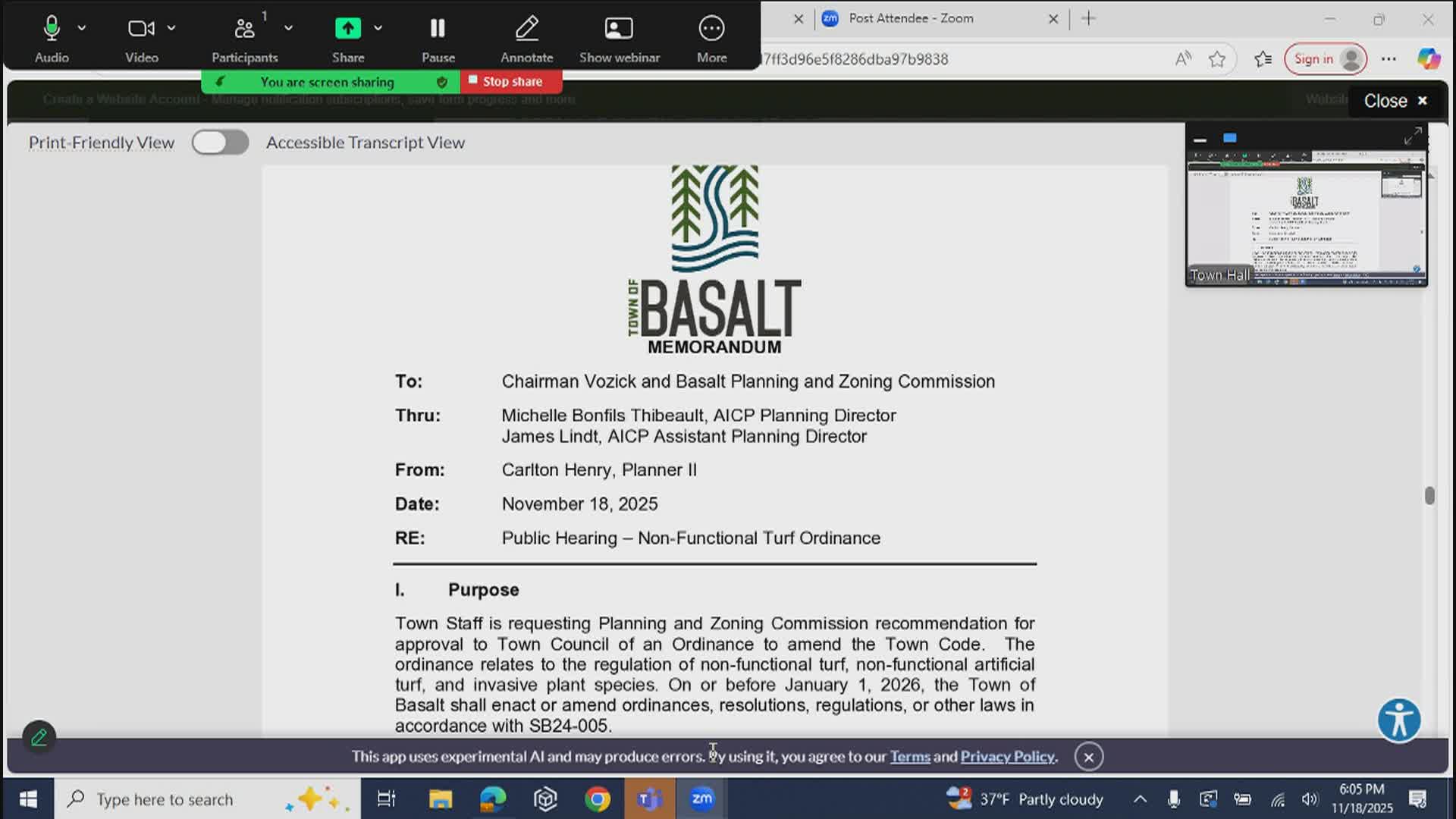
Task: Click the read aloud icon in address bar
Action: (x=1183, y=58)
